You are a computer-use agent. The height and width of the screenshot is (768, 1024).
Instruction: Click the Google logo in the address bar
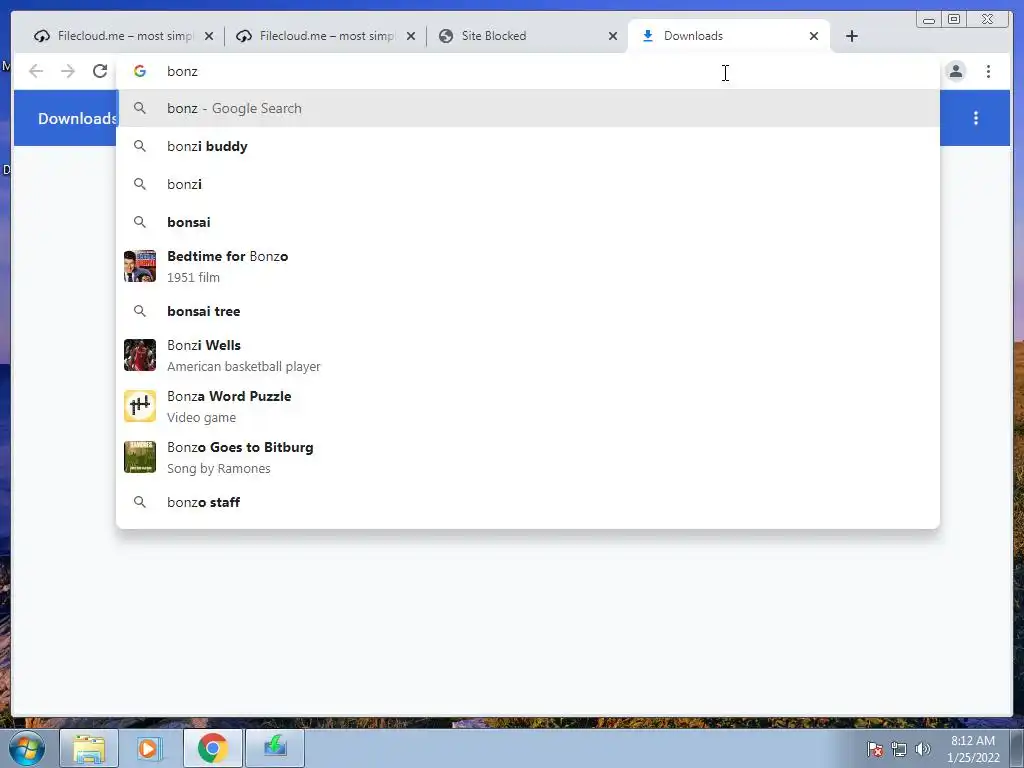(x=140, y=71)
